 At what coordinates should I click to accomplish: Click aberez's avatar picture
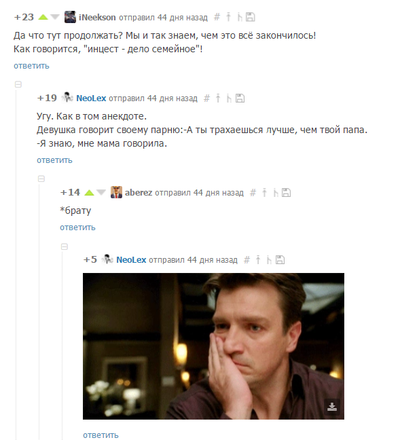116,192
